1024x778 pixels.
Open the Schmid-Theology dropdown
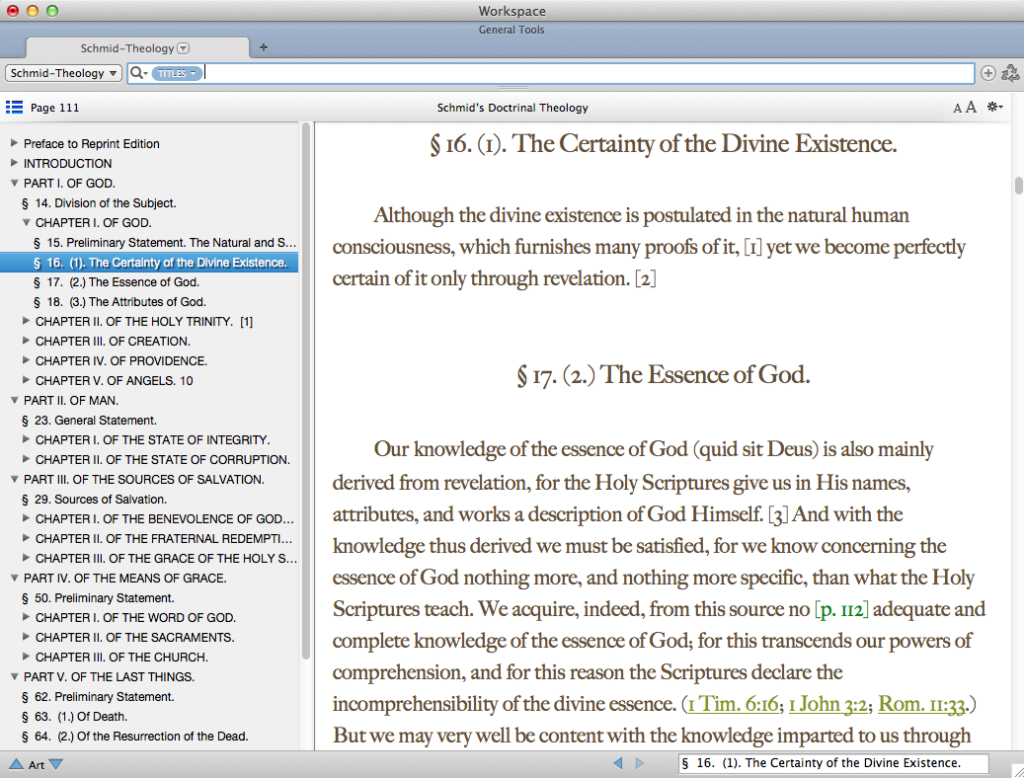click(62, 72)
